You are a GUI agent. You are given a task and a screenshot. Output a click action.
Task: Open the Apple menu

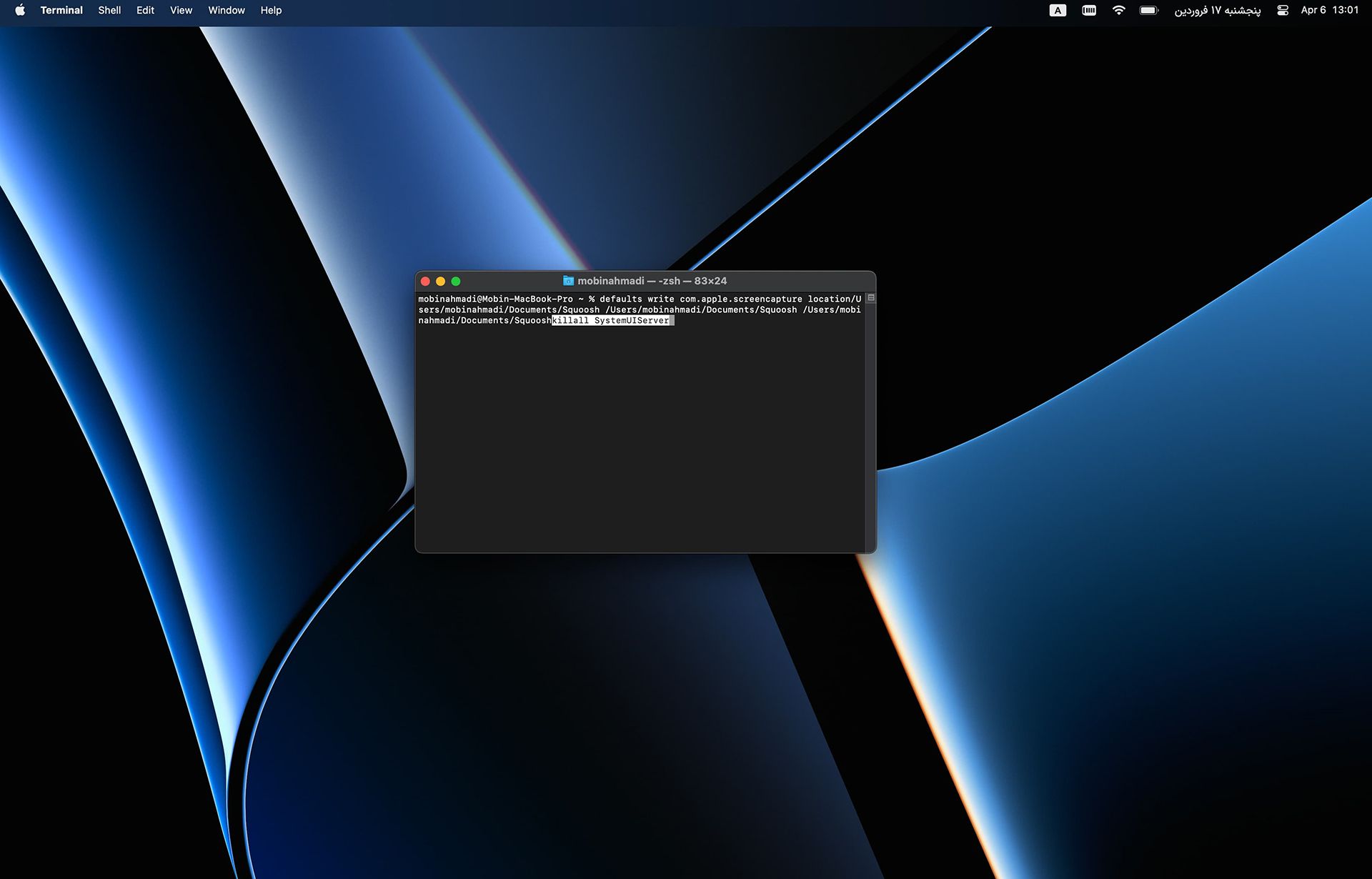(20, 10)
